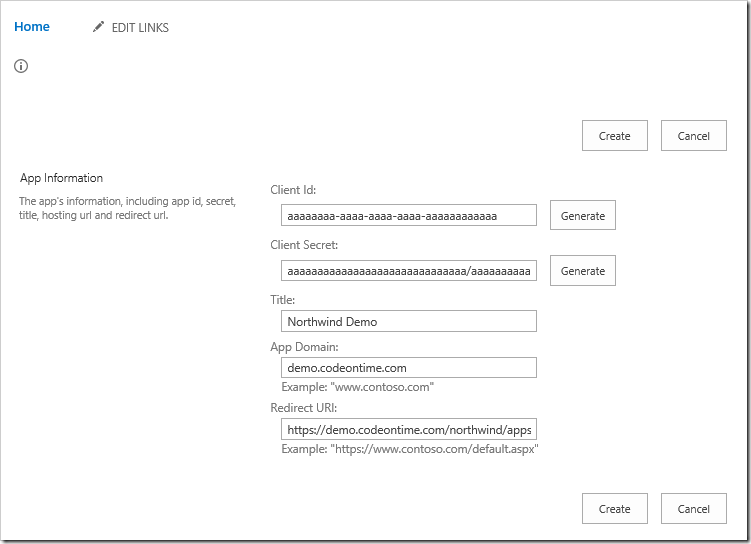Image resolution: width=751 pixels, height=544 pixels.
Task: Click the App Domain input field
Action: coord(409,367)
